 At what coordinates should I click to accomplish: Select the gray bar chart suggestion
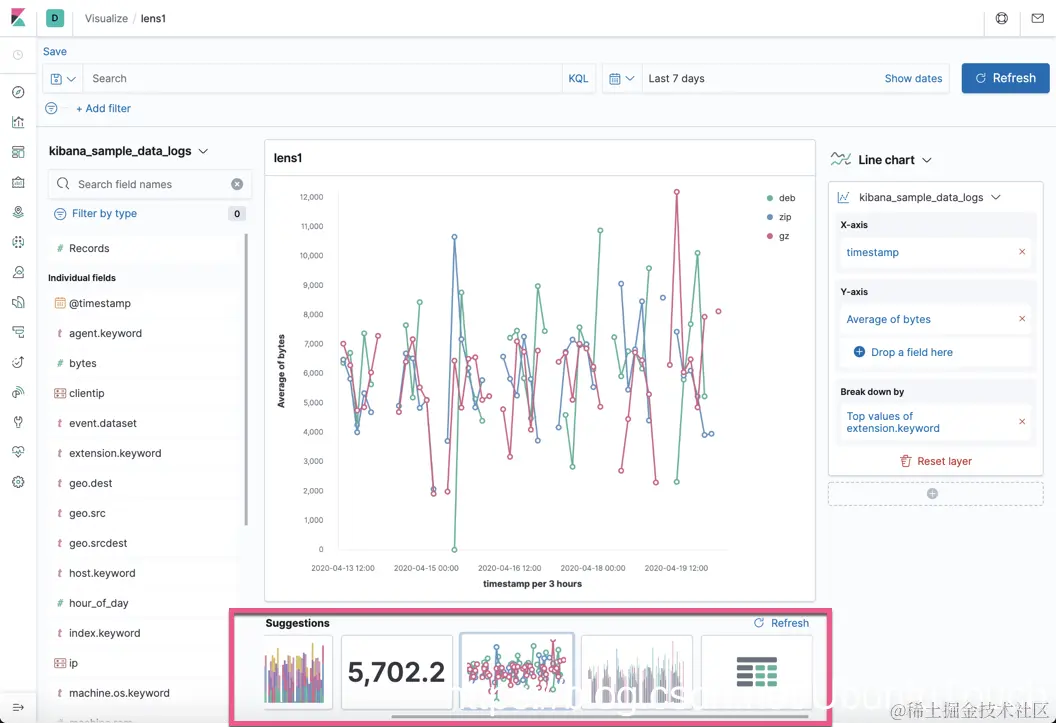(x=636, y=672)
